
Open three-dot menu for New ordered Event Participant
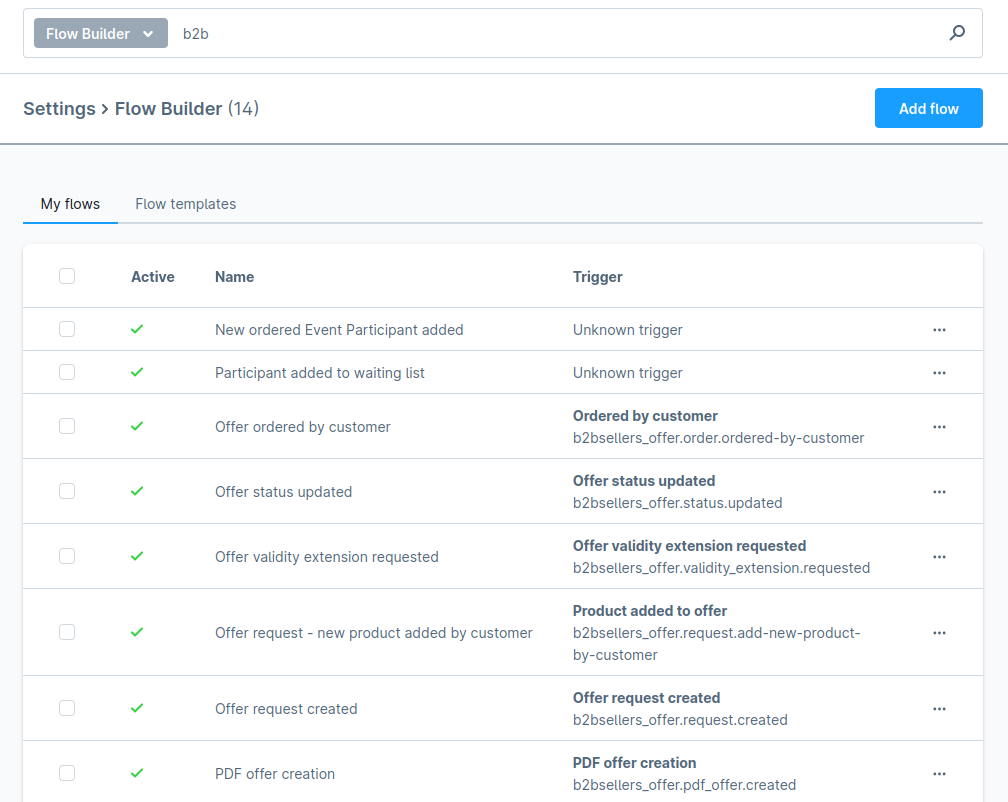[939, 330]
